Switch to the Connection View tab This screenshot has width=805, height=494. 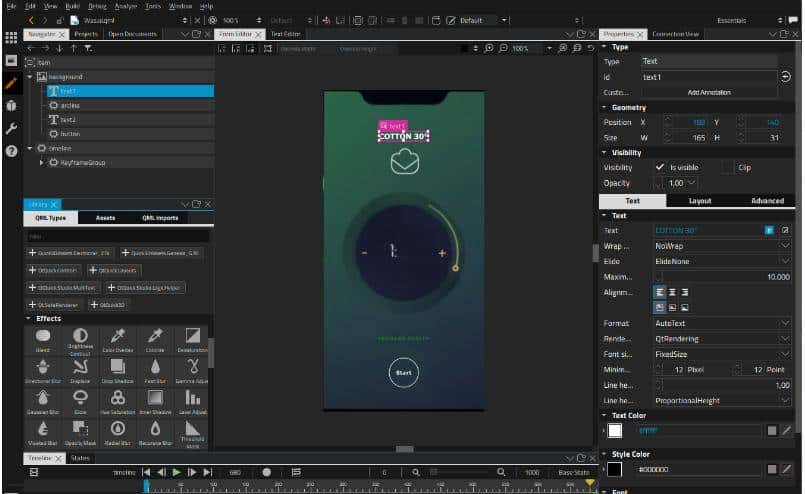coord(676,34)
